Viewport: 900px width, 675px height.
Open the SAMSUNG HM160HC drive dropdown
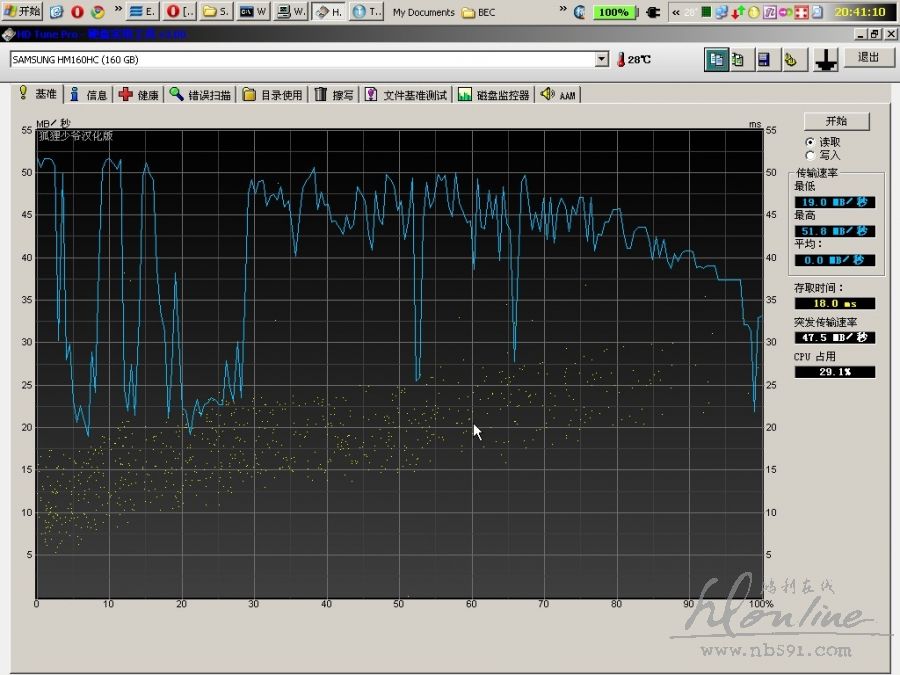pos(601,59)
